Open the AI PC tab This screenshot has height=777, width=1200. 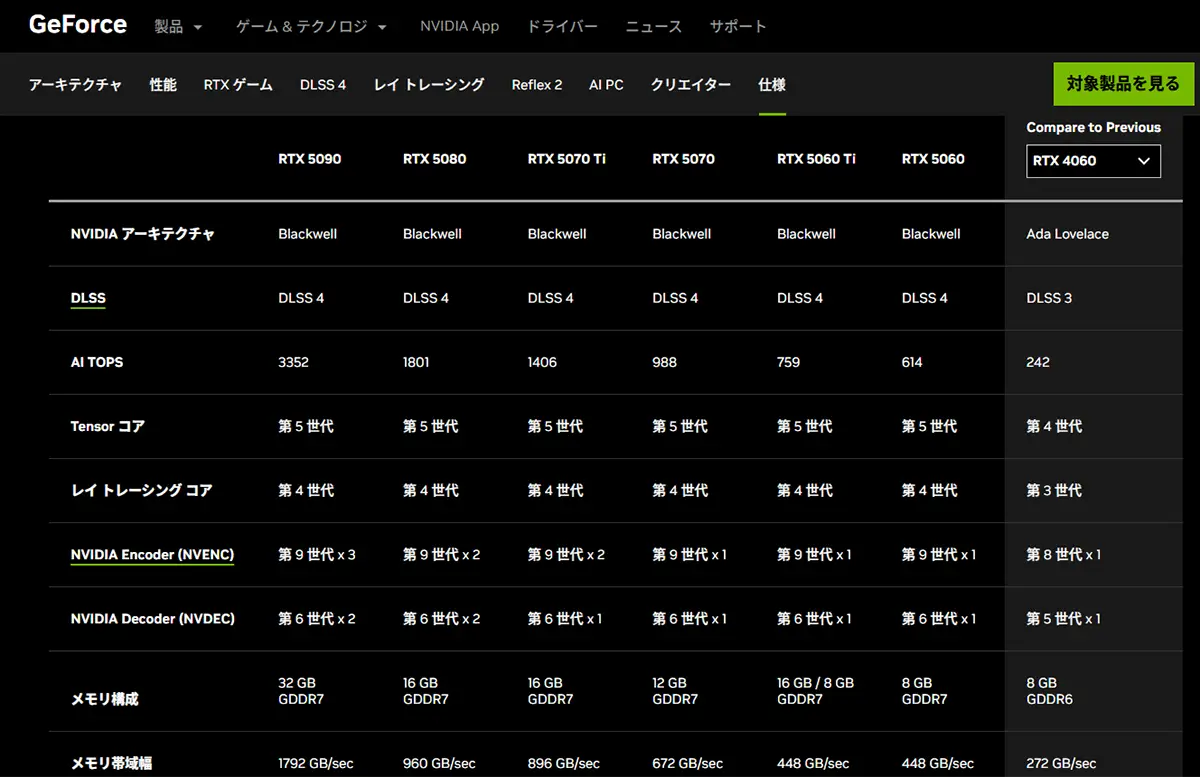coord(606,85)
